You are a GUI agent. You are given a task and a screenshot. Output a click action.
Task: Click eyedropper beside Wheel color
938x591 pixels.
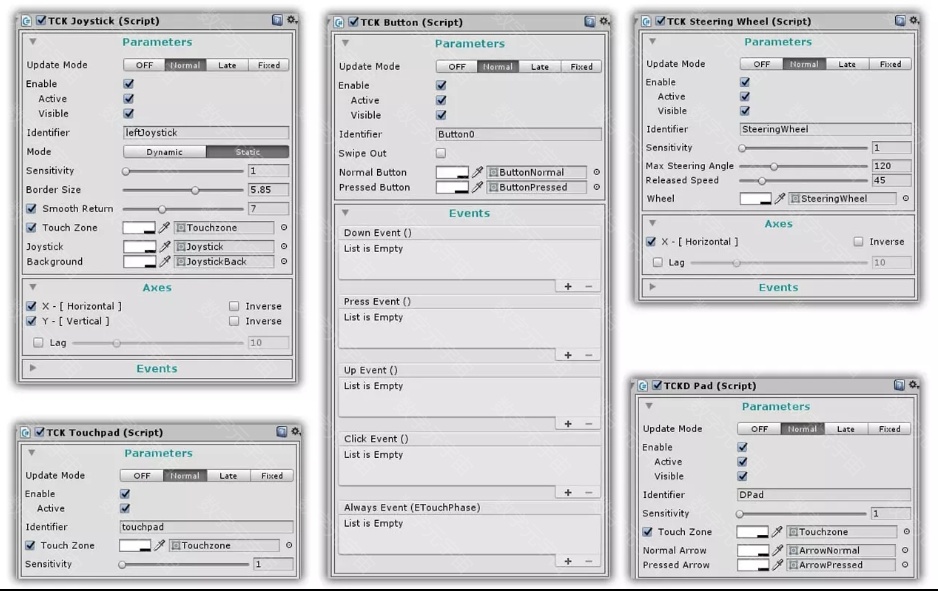(780, 198)
